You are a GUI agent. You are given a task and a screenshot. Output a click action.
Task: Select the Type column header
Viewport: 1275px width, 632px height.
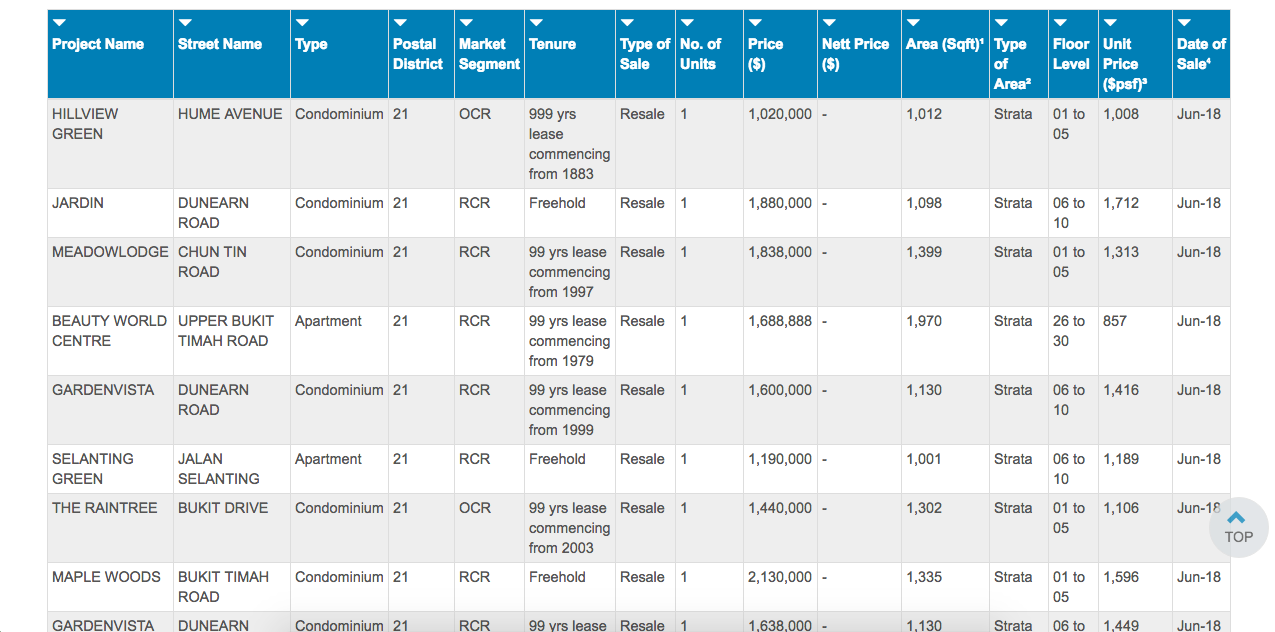tap(311, 44)
